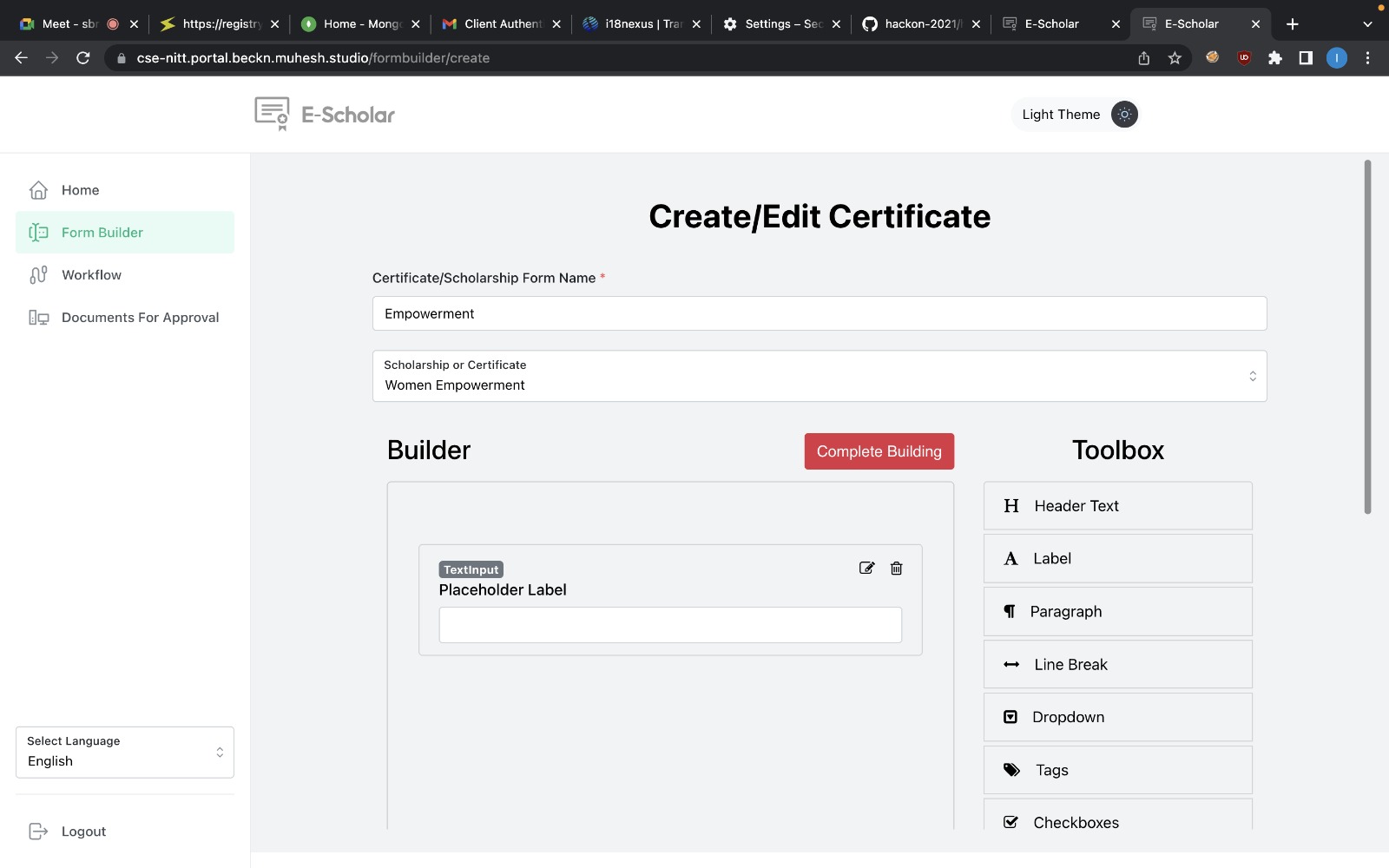Open the Select Language dropdown
This screenshot has width=1389, height=868.
point(125,753)
